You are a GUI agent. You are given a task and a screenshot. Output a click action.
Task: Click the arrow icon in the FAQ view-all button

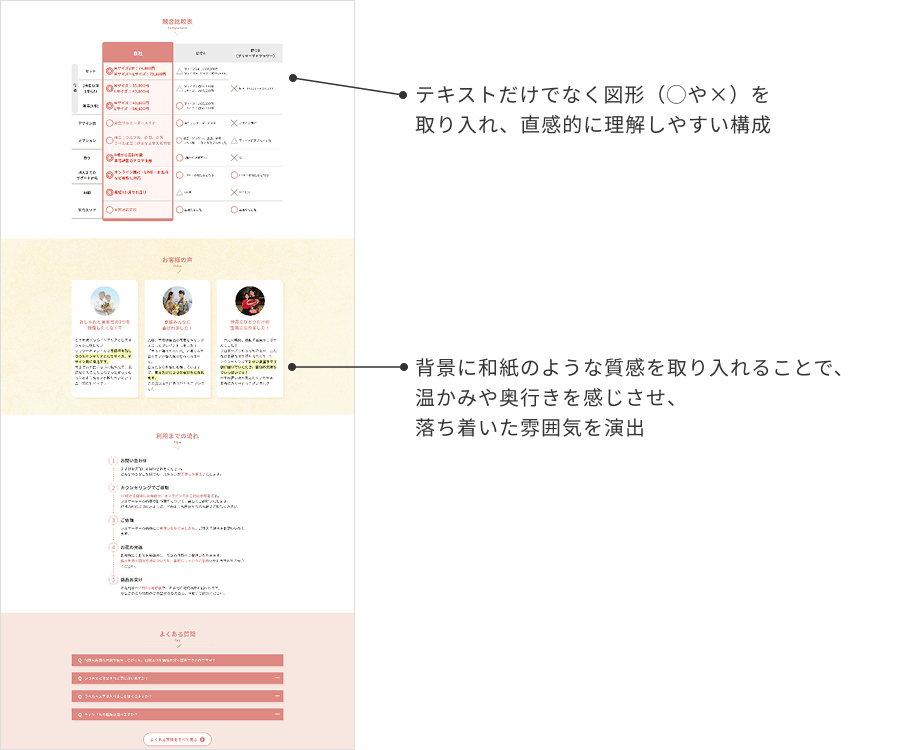(203, 739)
